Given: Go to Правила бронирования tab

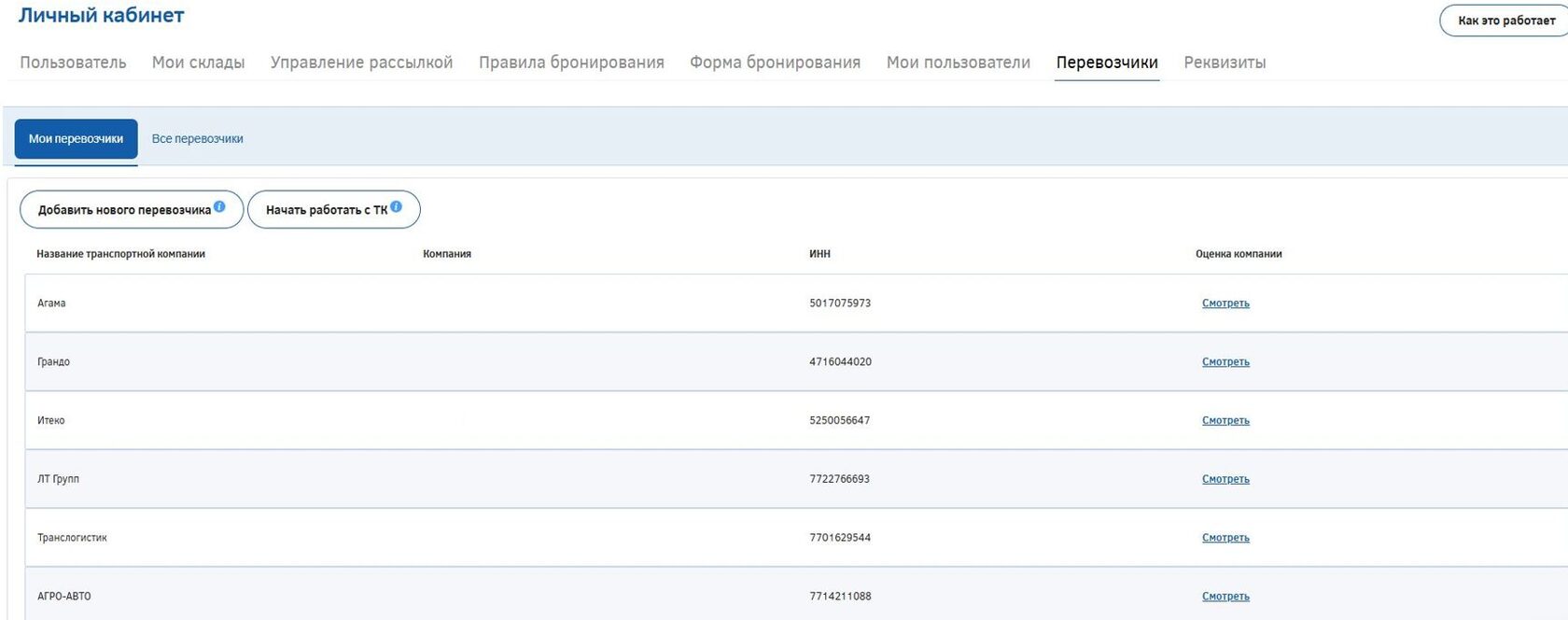Looking at the screenshot, I should tap(571, 63).
